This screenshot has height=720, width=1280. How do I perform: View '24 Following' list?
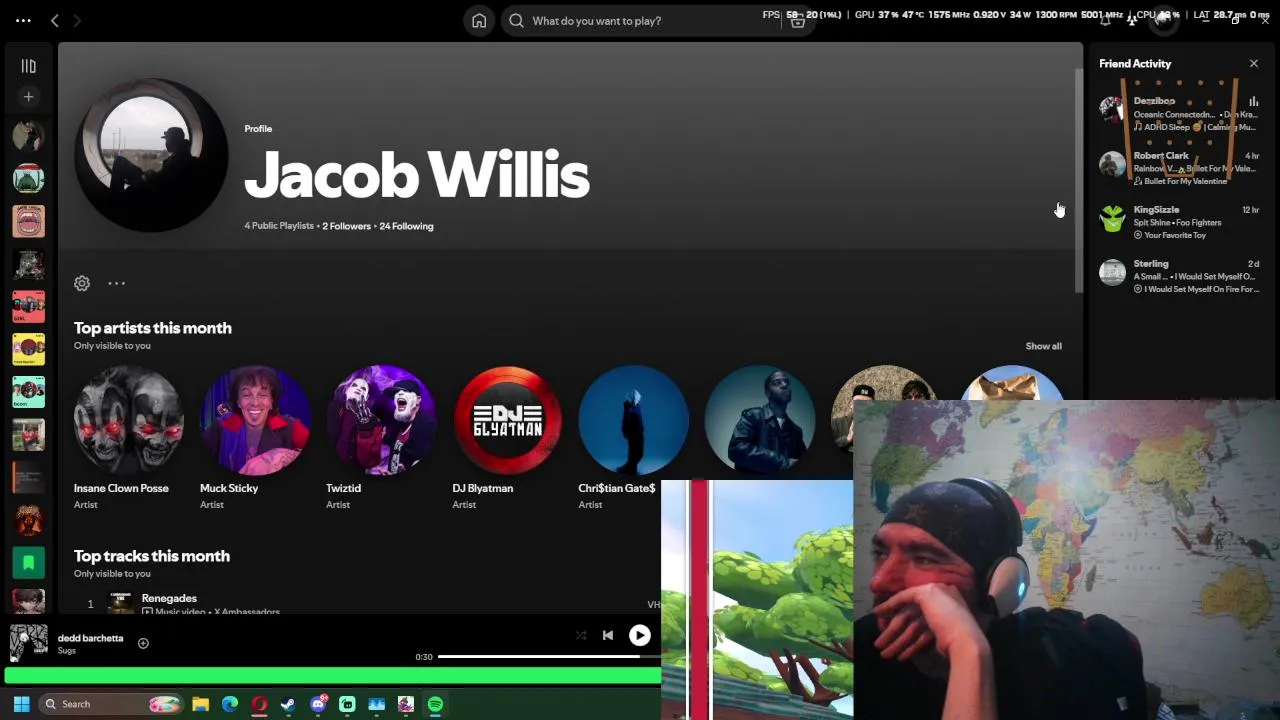406,226
